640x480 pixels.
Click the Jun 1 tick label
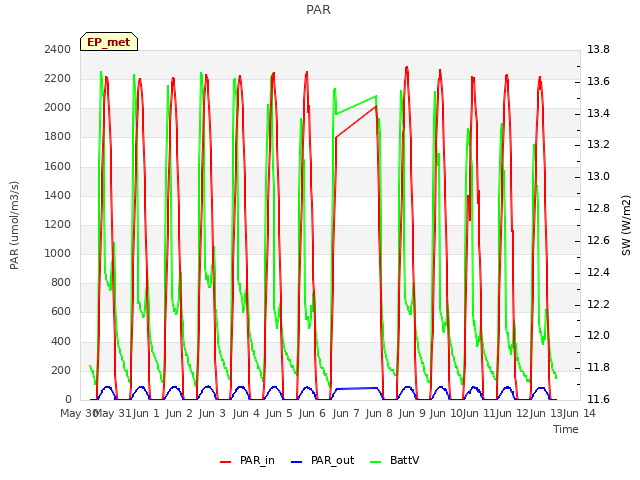tap(146, 413)
